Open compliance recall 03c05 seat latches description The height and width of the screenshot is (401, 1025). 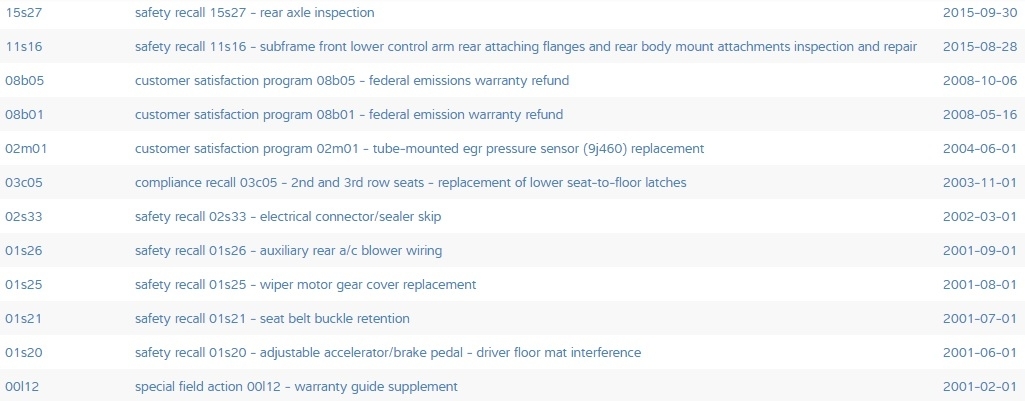click(410, 183)
